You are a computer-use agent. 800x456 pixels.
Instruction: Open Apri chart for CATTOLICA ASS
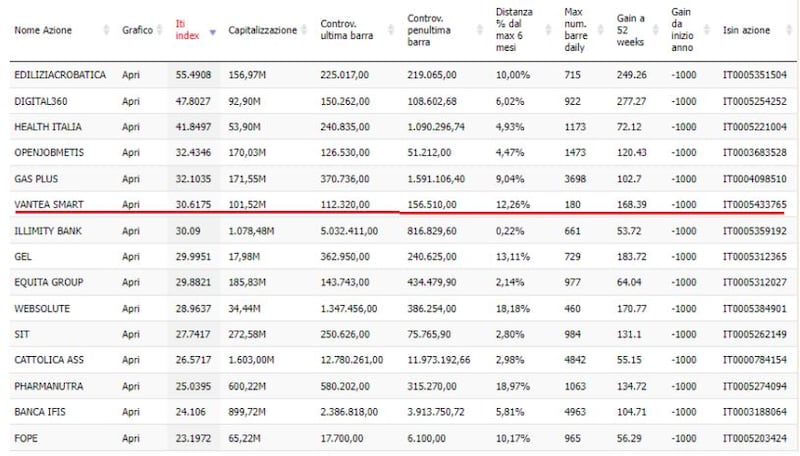131,360
